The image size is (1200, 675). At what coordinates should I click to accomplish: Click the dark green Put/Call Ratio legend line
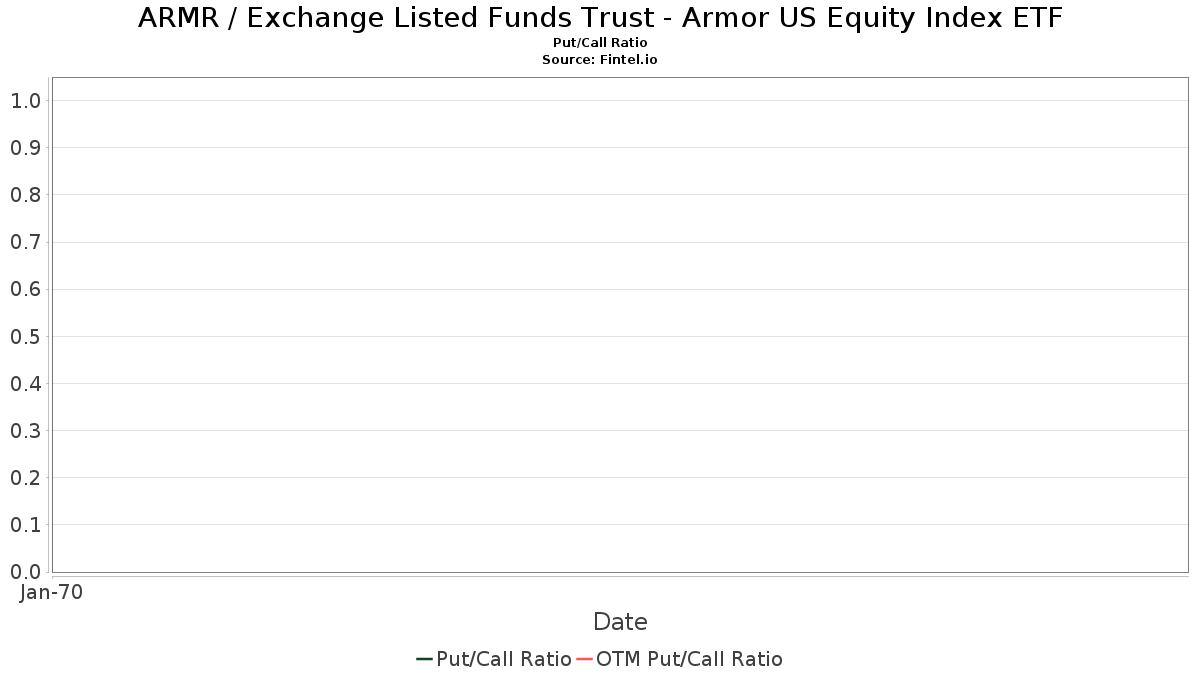pyautogui.click(x=424, y=659)
